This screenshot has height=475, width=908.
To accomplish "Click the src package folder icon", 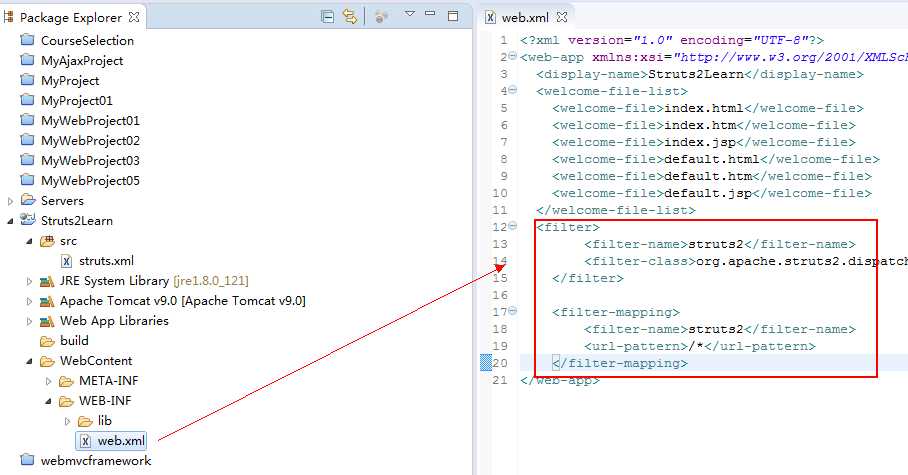I will (47, 241).
